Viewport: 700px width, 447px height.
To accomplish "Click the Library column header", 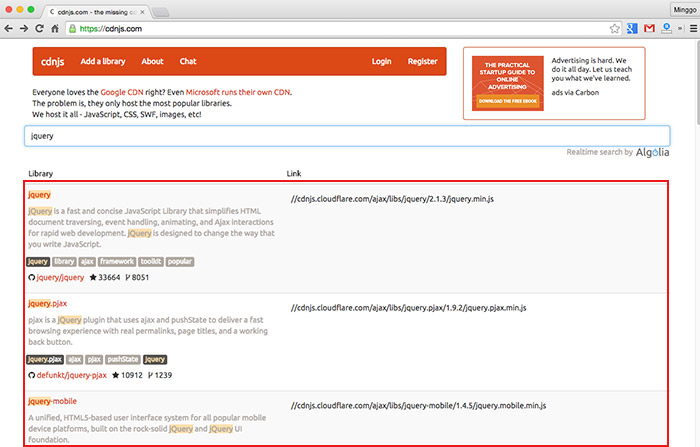I will pos(41,173).
